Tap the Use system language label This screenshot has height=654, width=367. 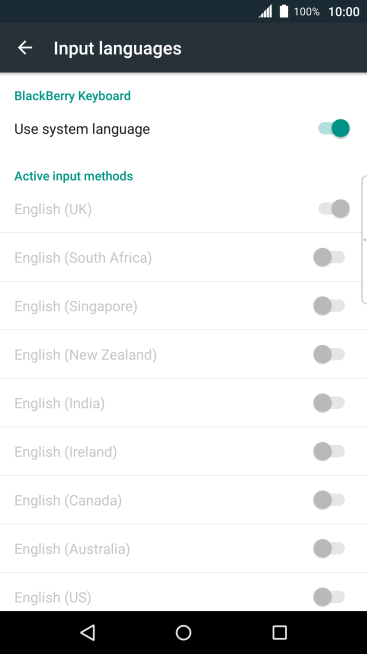coord(82,129)
